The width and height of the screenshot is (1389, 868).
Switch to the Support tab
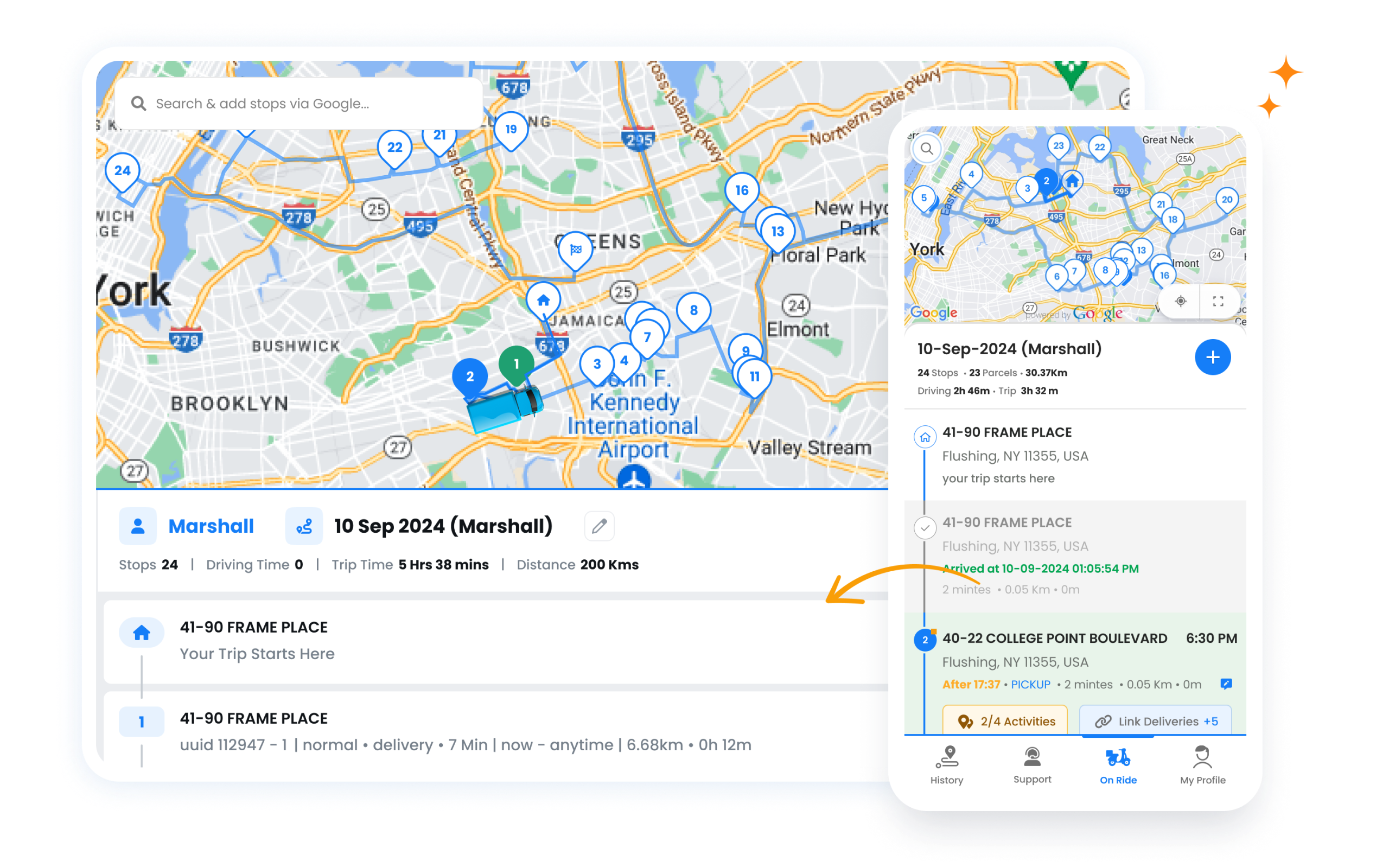click(x=1032, y=765)
